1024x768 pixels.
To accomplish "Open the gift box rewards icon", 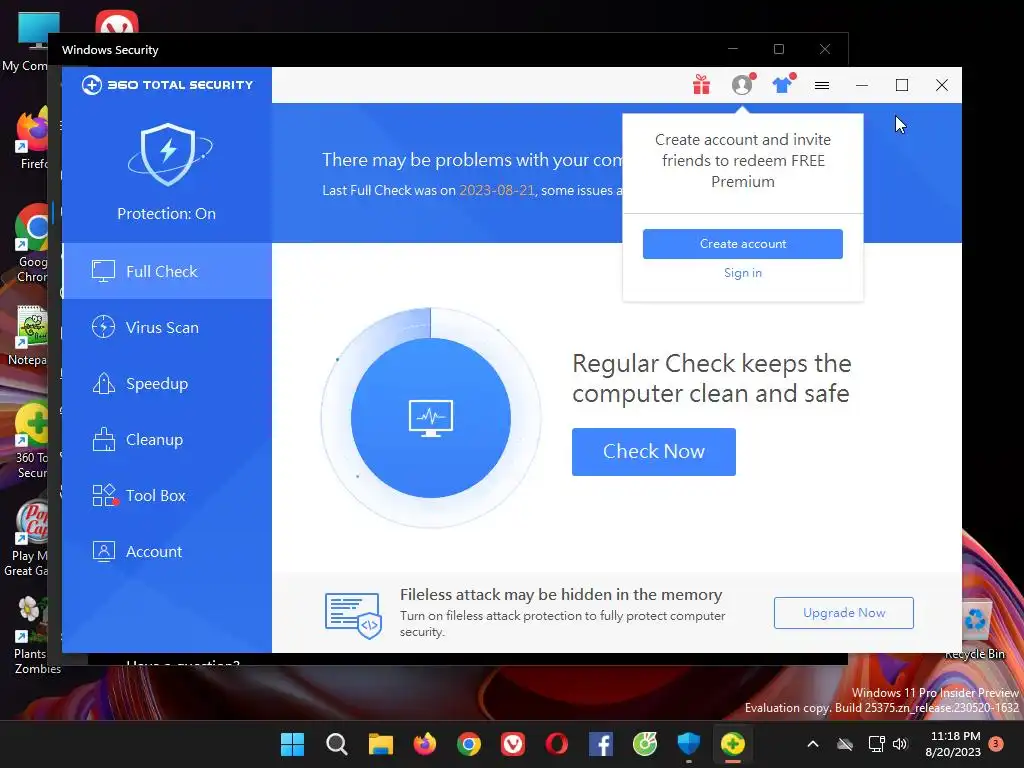I will pos(701,85).
